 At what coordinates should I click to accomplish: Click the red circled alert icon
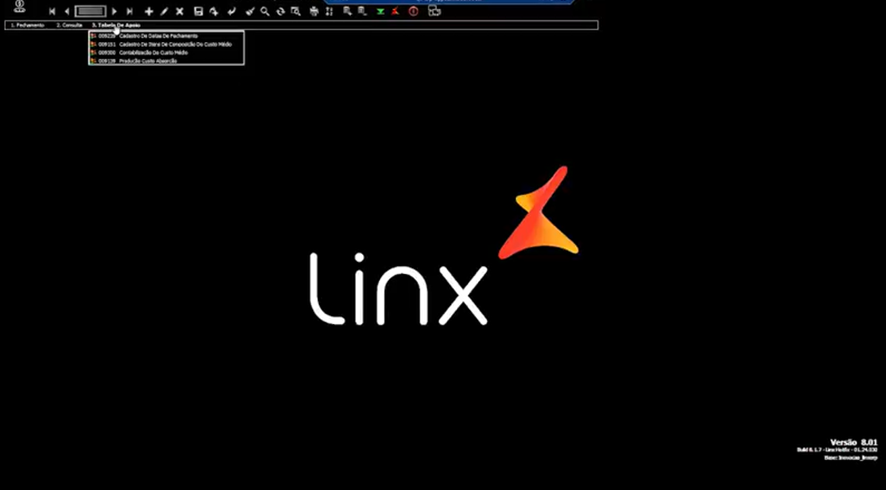(414, 11)
